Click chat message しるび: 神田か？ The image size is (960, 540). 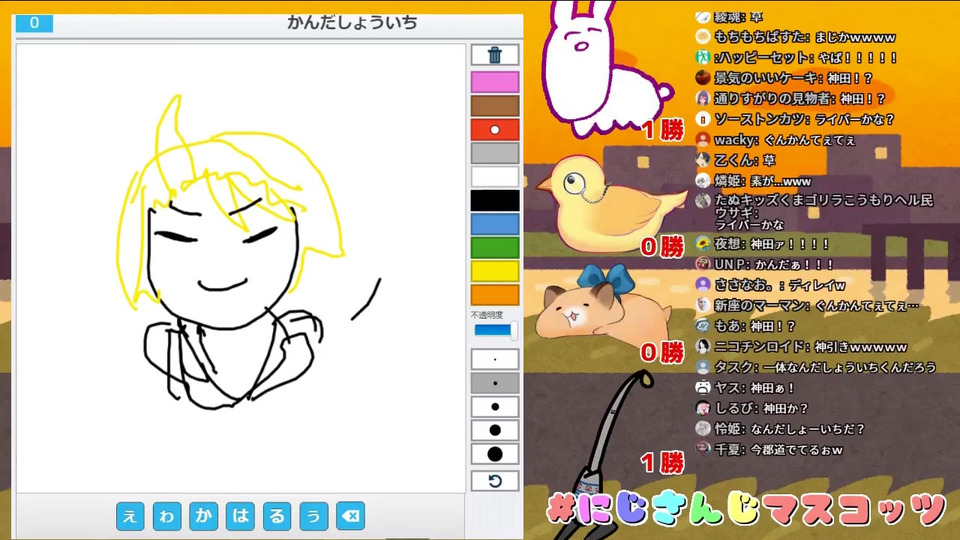coord(752,408)
